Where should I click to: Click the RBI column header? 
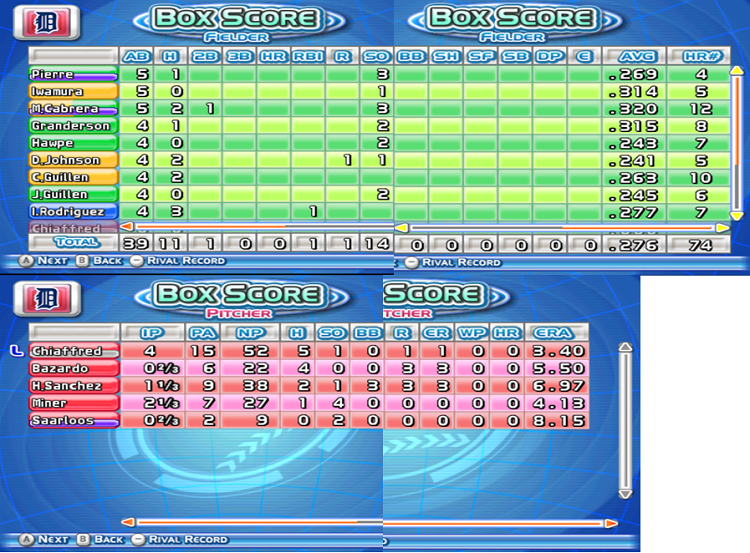tap(308, 56)
